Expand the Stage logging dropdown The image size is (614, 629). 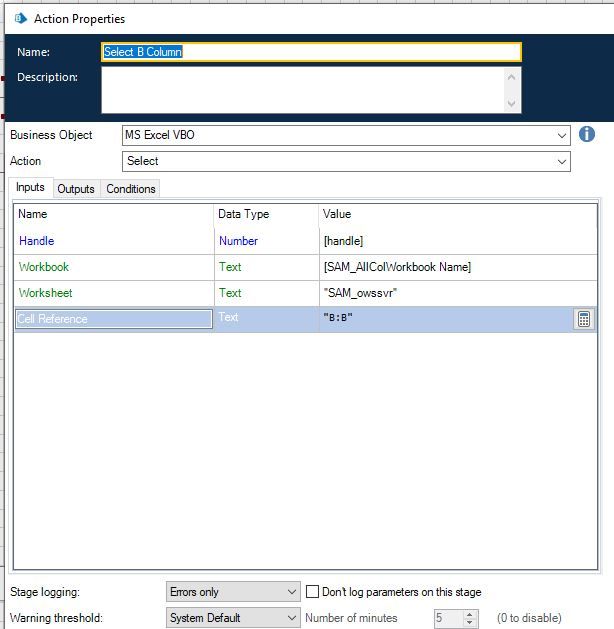point(291,592)
